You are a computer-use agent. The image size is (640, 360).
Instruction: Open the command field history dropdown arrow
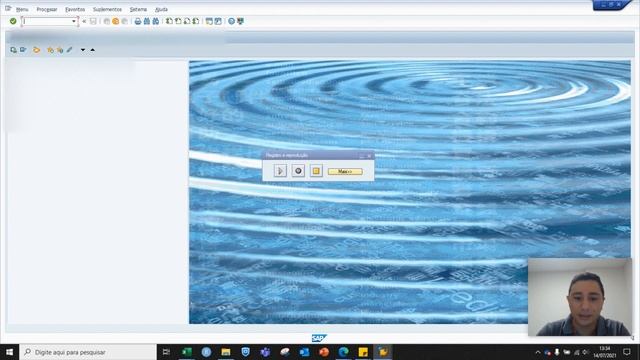click(x=74, y=21)
